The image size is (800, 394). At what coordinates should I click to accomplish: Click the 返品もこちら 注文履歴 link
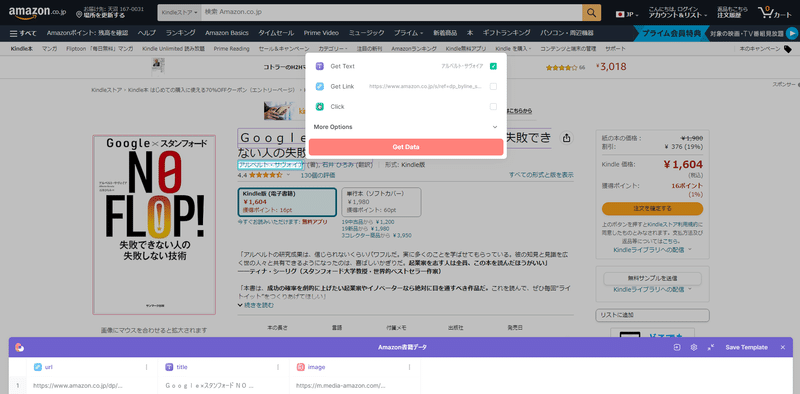pyautogui.click(x=732, y=12)
